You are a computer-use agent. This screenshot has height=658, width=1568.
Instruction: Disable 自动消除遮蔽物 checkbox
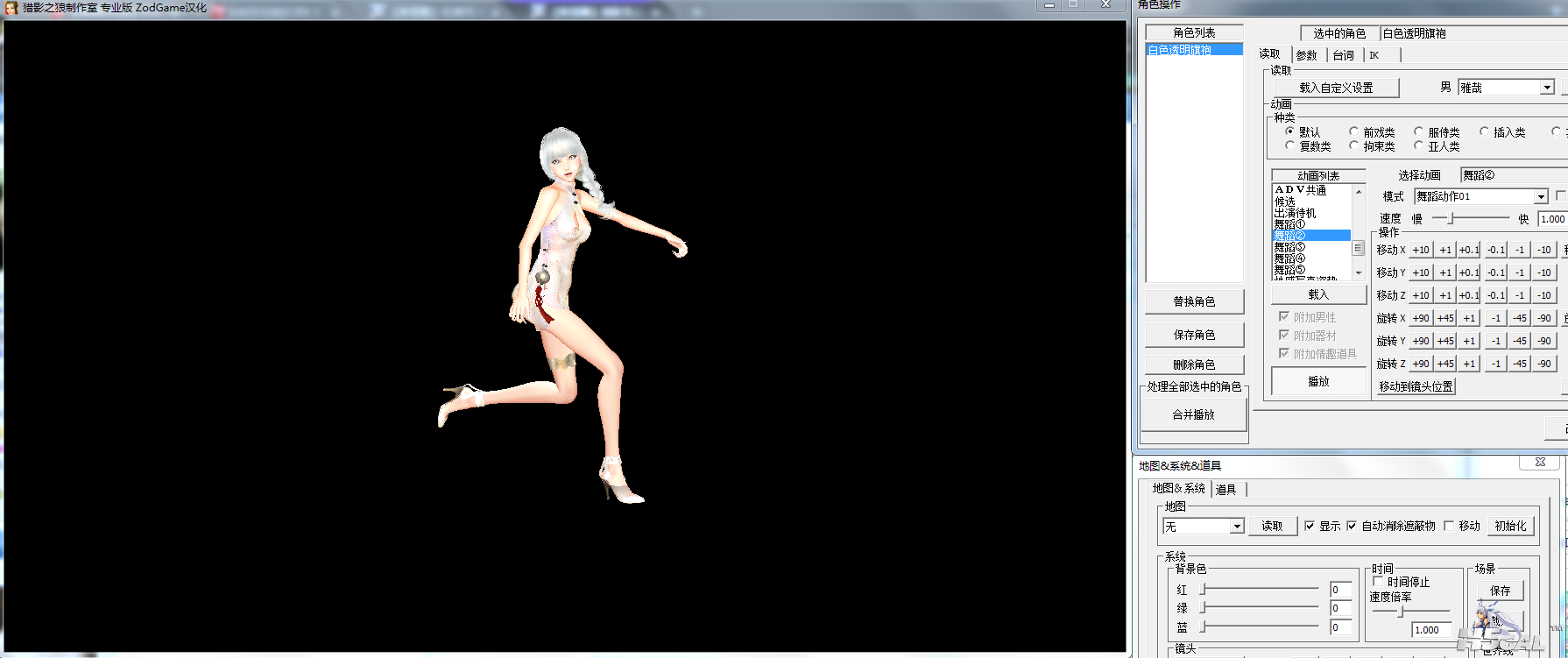[1352, 526]
